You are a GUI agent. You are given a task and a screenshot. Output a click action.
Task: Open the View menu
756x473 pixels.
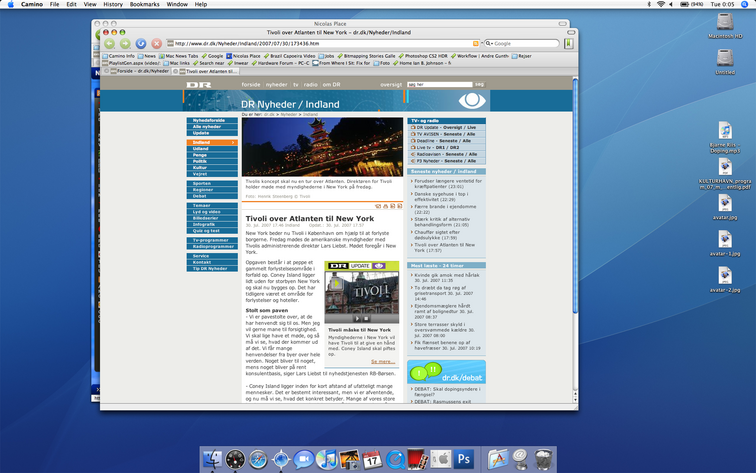pyautogui.click(x=90, y=4)
